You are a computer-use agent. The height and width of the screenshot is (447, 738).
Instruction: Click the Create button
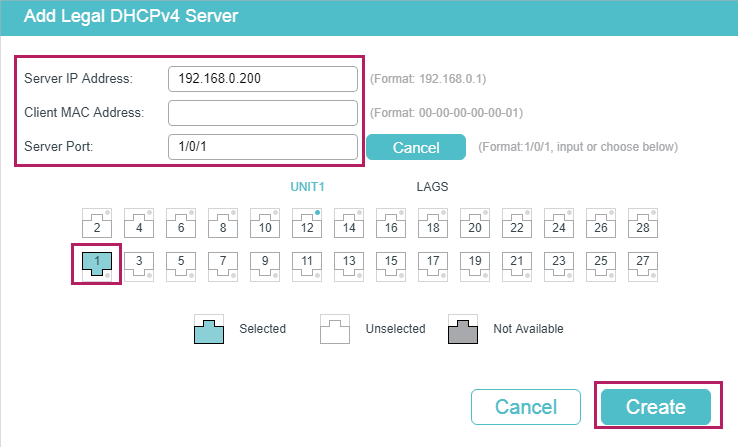click(x=656, y=407)
